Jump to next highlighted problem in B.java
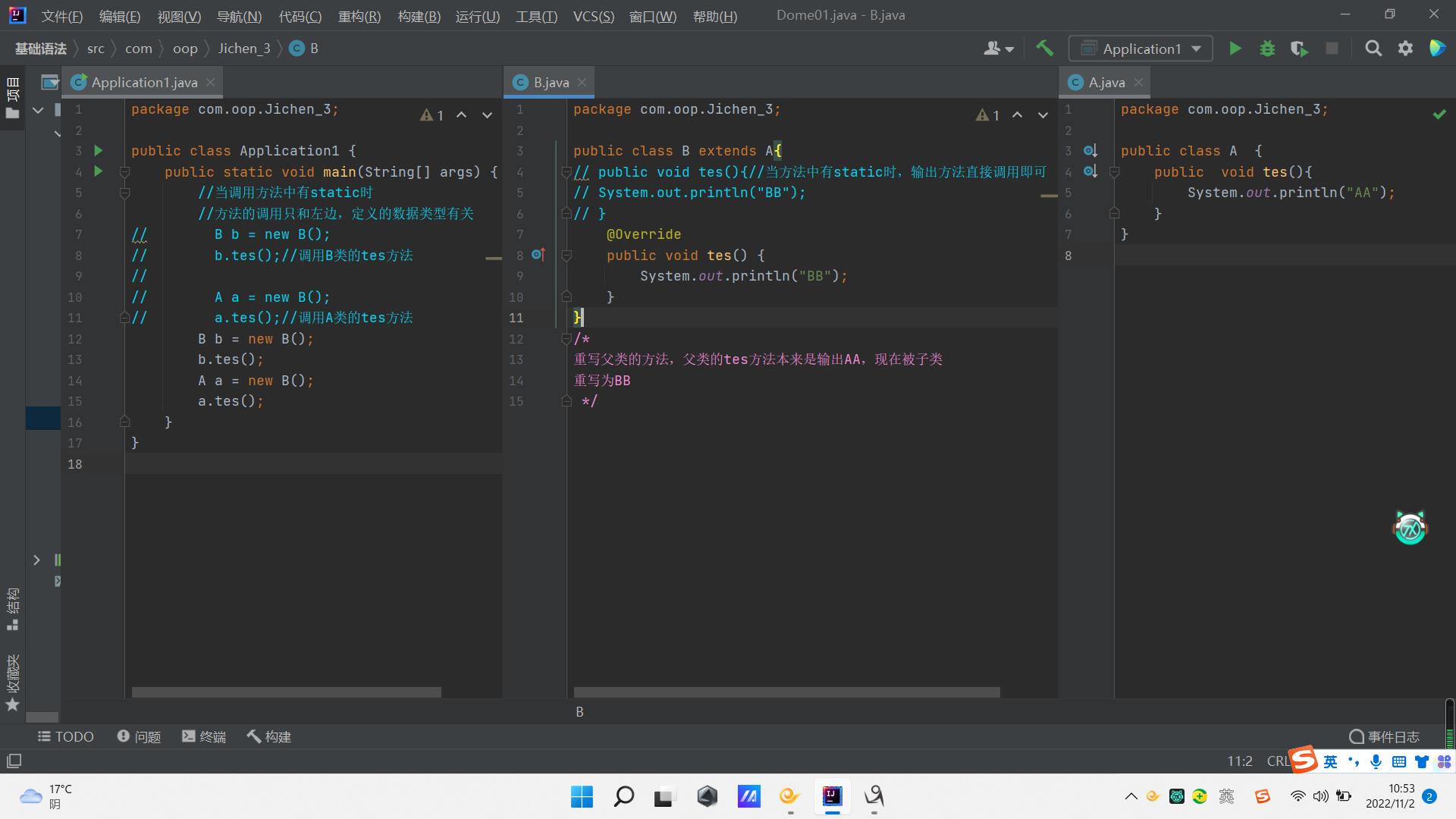Viewport: 1456px width, 819px height. coord(1043,115)
